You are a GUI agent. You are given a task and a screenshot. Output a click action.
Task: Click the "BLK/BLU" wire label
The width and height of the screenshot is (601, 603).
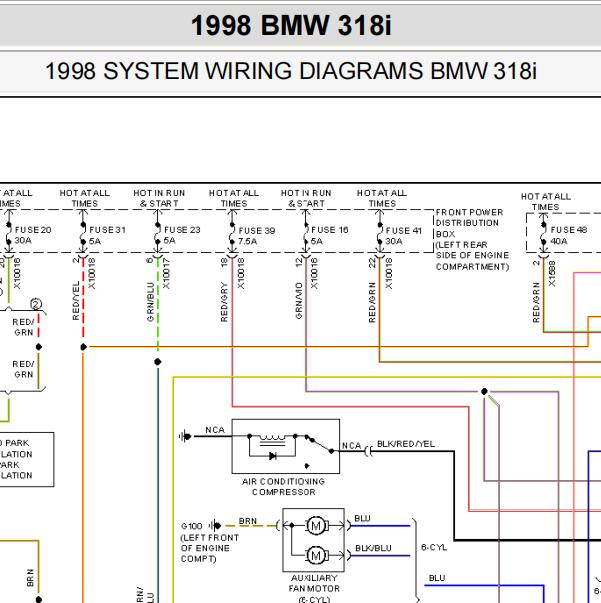pyautogui.click(x=373, y=548)
